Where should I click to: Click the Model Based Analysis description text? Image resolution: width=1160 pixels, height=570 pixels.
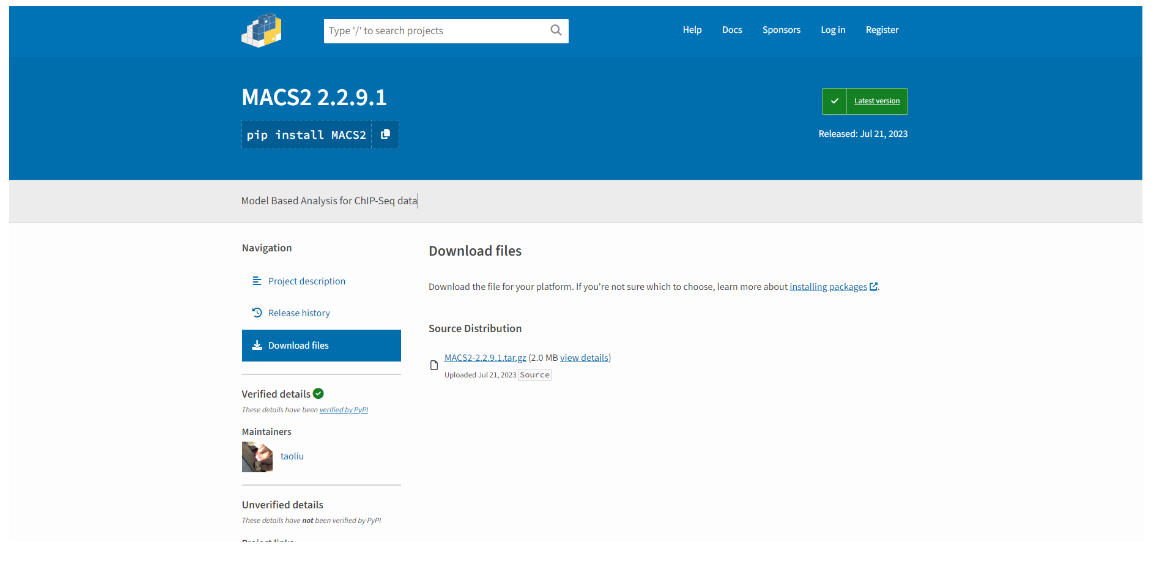tap(329, 201)
